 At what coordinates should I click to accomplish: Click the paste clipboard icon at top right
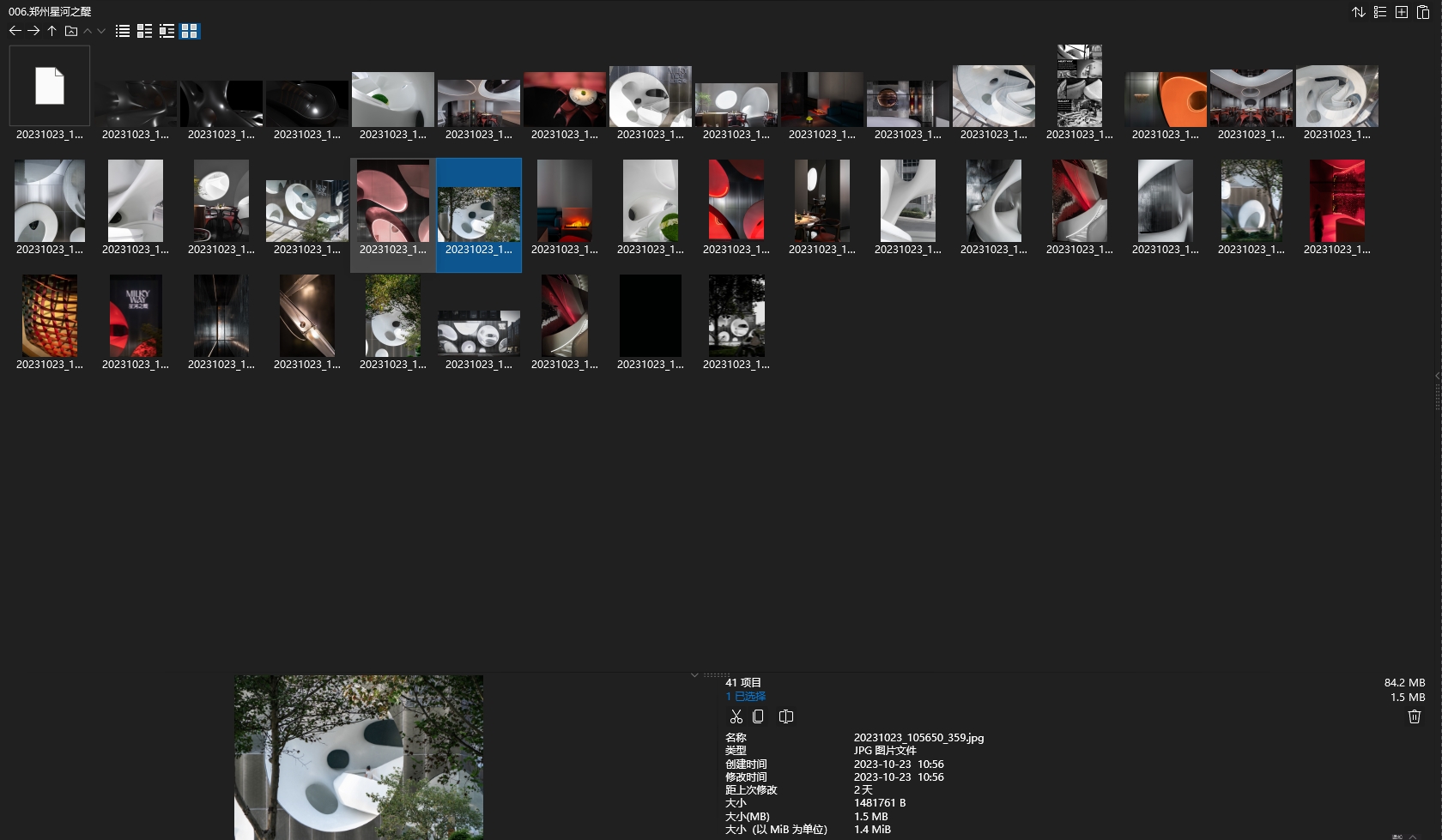(x=1422, y=12)
